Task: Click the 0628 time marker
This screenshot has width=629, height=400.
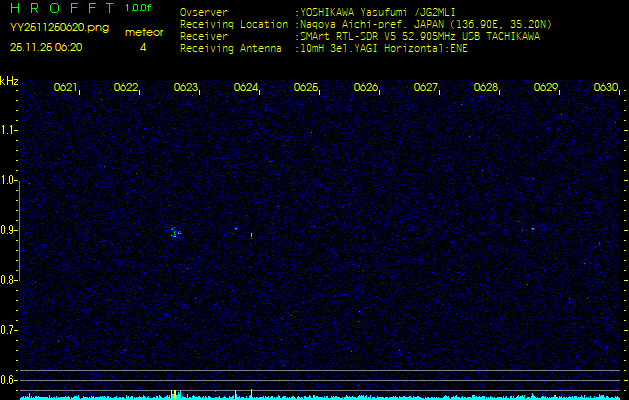Action: [x=486, y=88]
